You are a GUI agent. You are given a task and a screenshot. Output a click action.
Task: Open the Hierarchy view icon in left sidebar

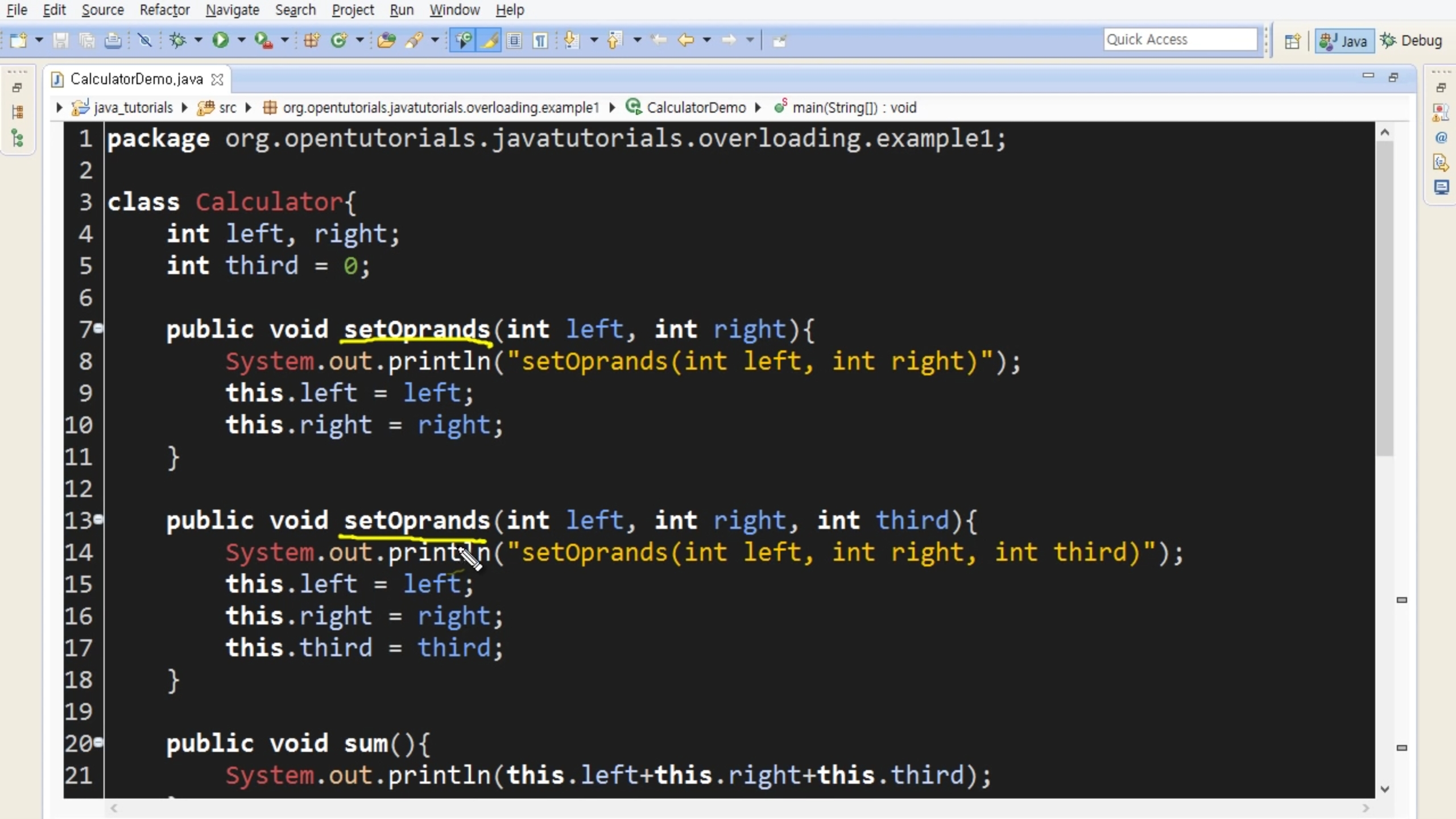coord(18,138)
